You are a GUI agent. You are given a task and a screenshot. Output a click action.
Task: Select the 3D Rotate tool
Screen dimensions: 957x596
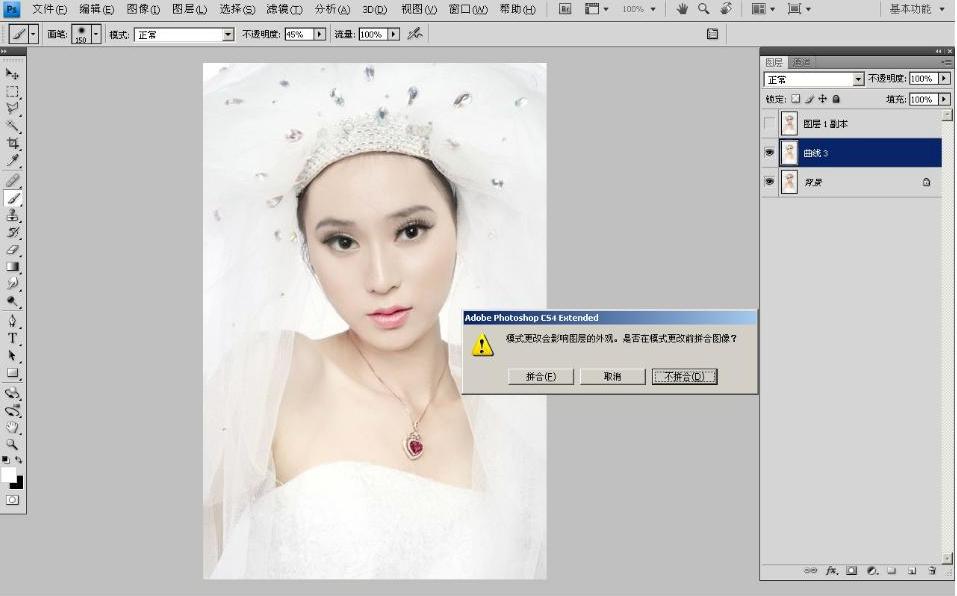[x=12, y=393]
